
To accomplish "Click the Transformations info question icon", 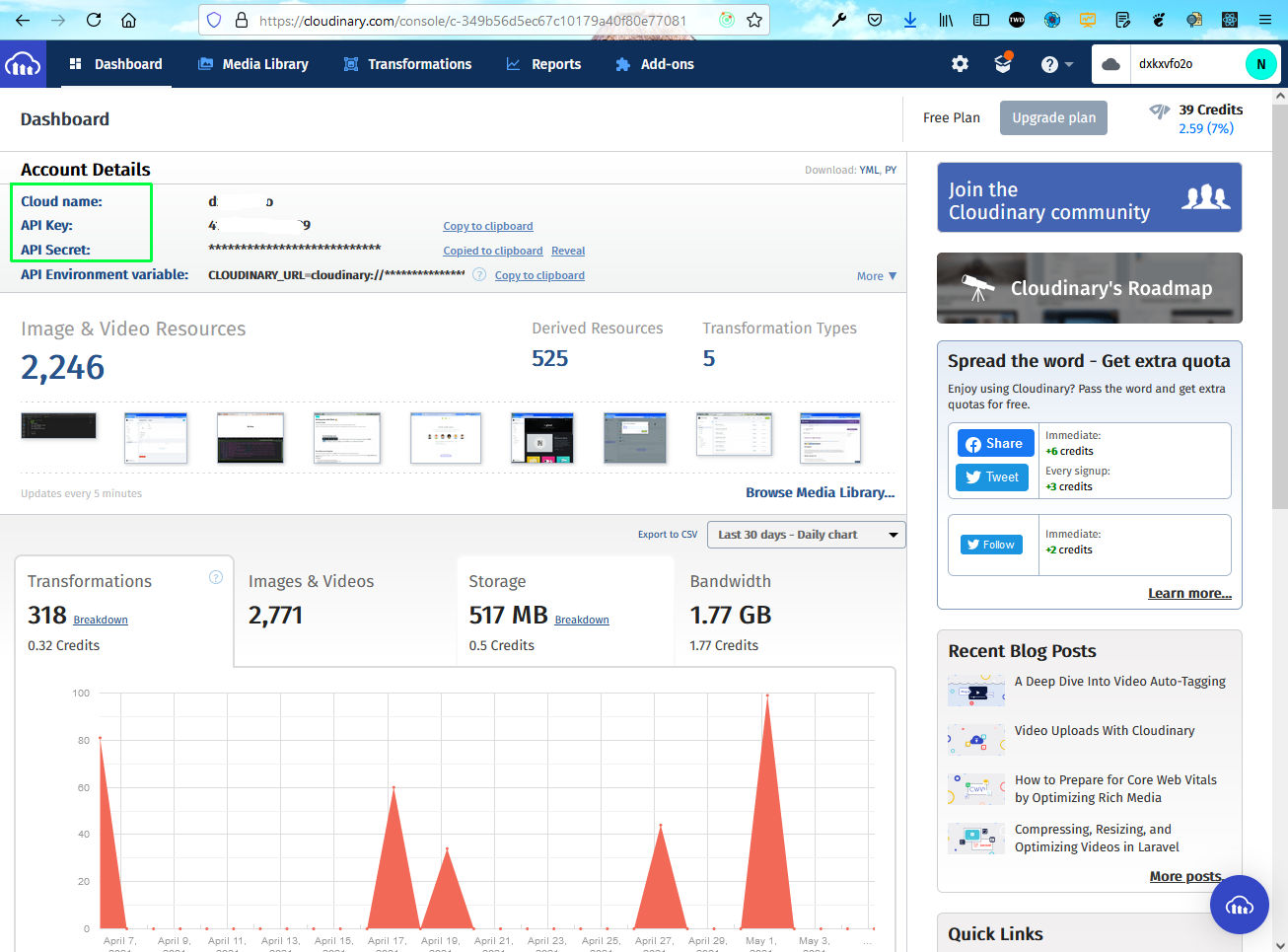I will tap(216, 577).
